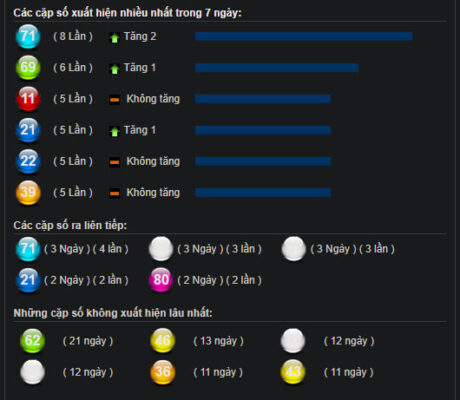Select the orange ball numbered 39
This screenshot has width=460, height=400.
tap(28, 192)
